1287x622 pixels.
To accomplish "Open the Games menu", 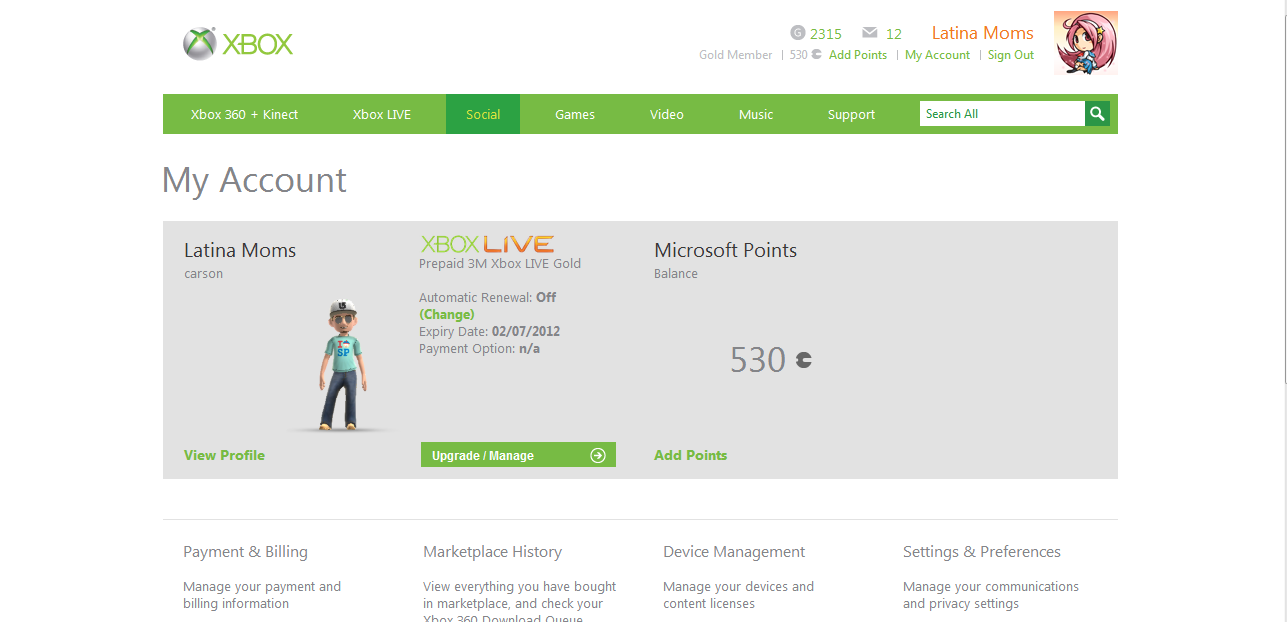I will [575, 114].
